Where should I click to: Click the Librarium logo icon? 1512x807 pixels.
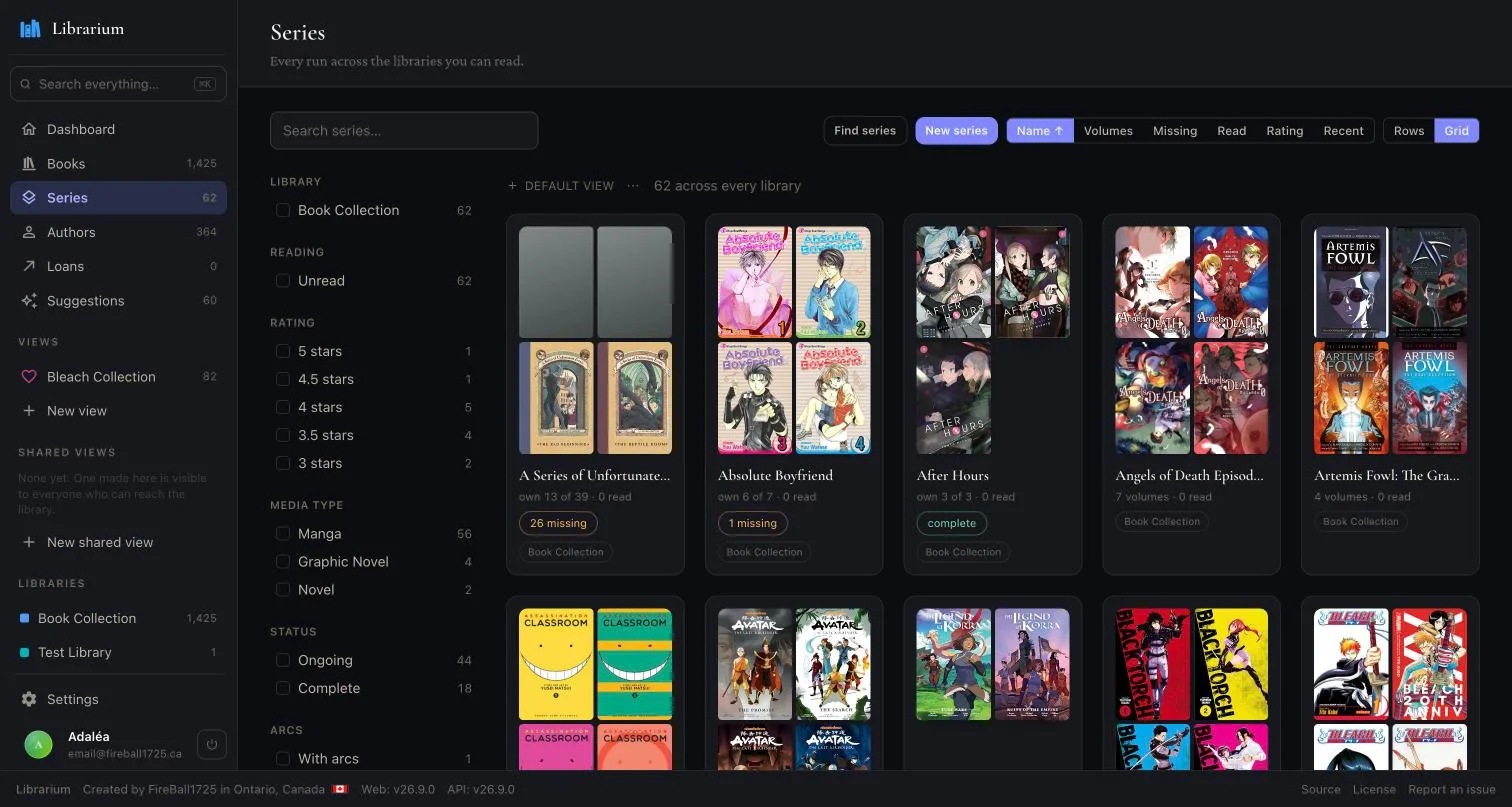click(x=30, y=28)
